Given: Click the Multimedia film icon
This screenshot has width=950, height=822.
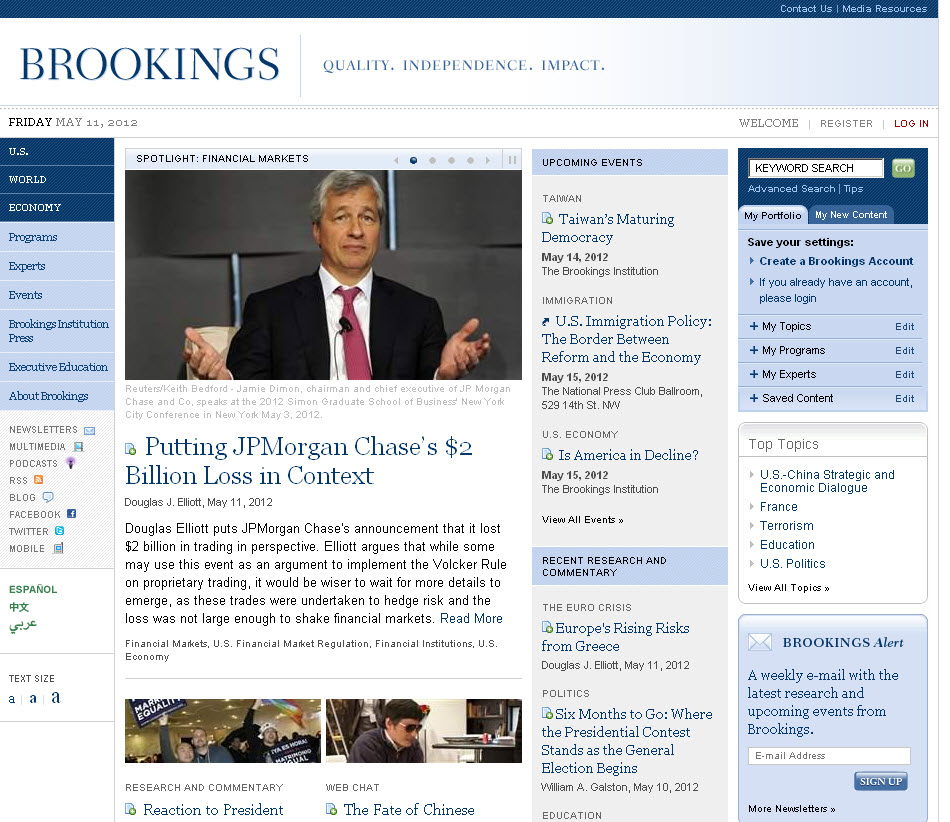Looking at the screenshot, I should (78, 447).
